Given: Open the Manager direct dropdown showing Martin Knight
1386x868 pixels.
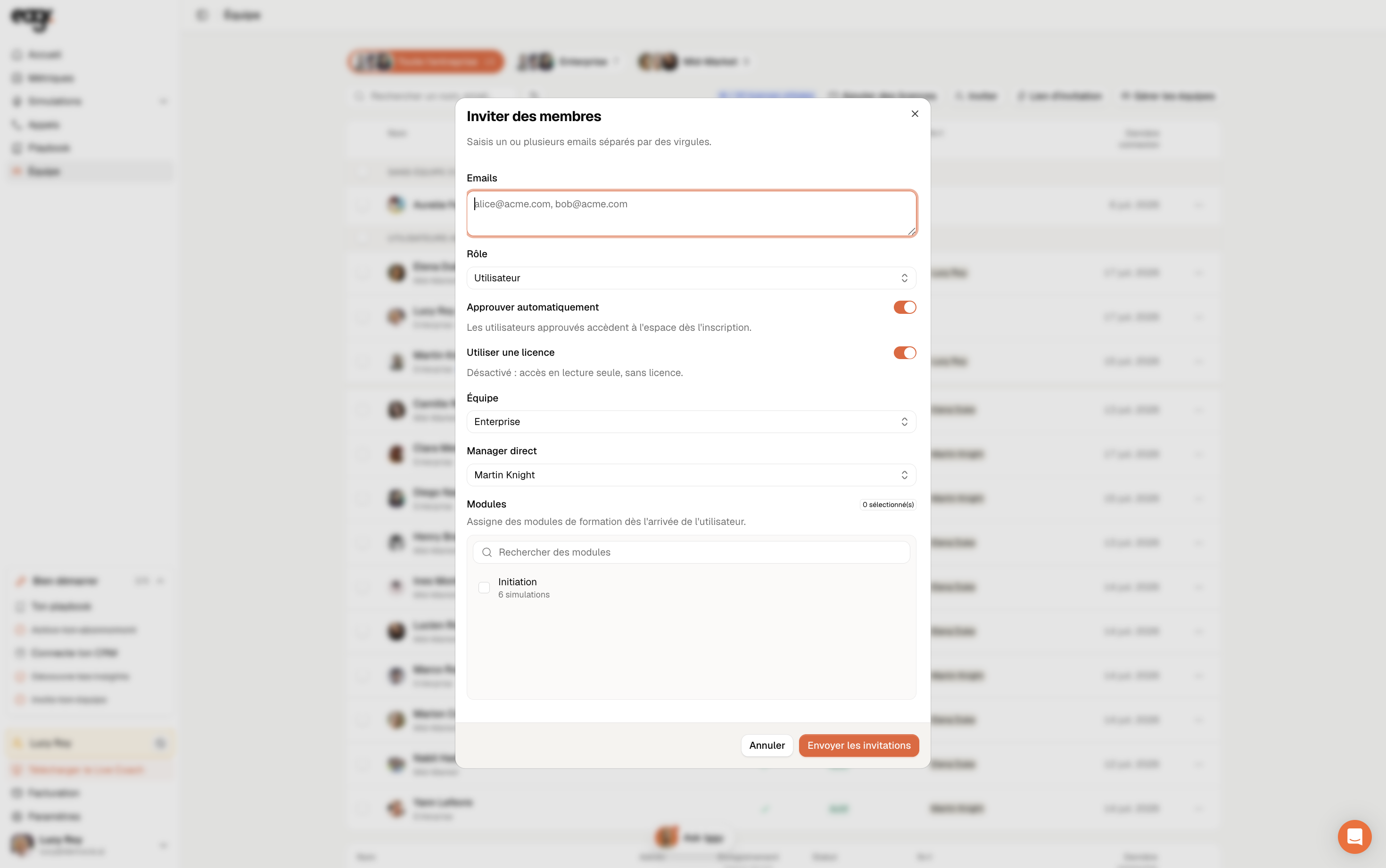Looking at the screenshot, I should (x=691, y=475).
